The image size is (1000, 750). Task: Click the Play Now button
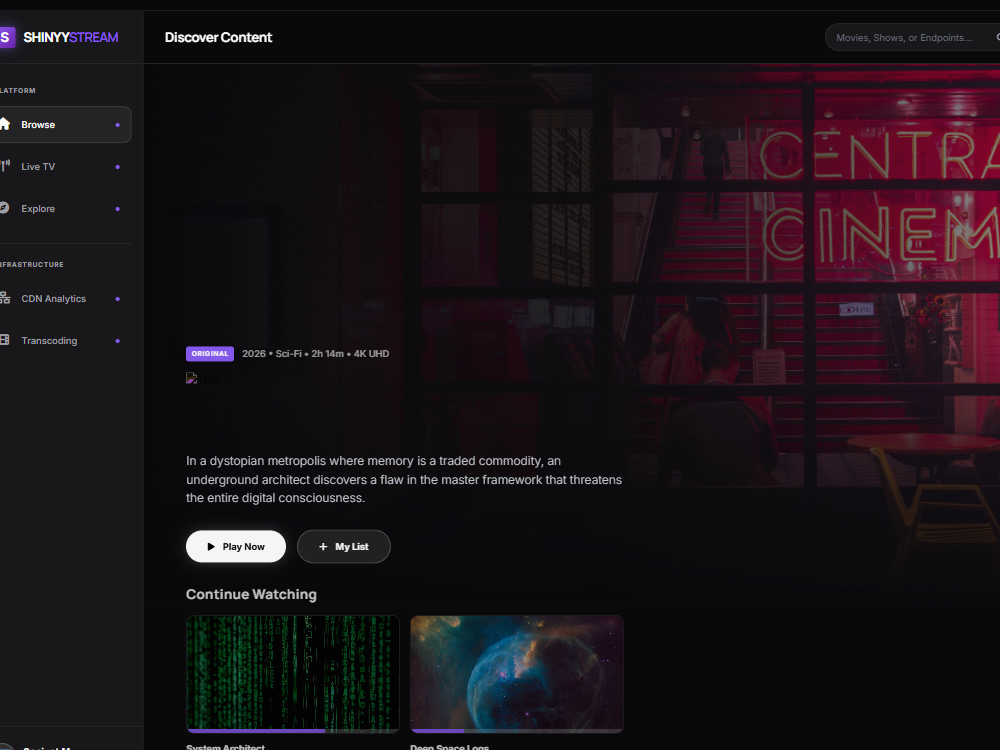coord(236,547)
